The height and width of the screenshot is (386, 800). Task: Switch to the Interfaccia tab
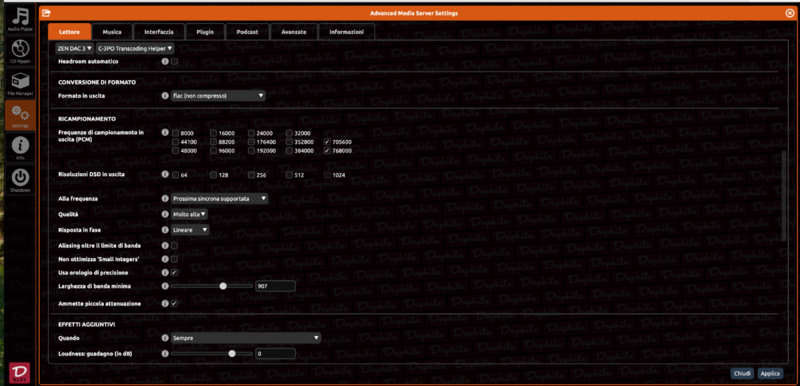pos(159,32)
